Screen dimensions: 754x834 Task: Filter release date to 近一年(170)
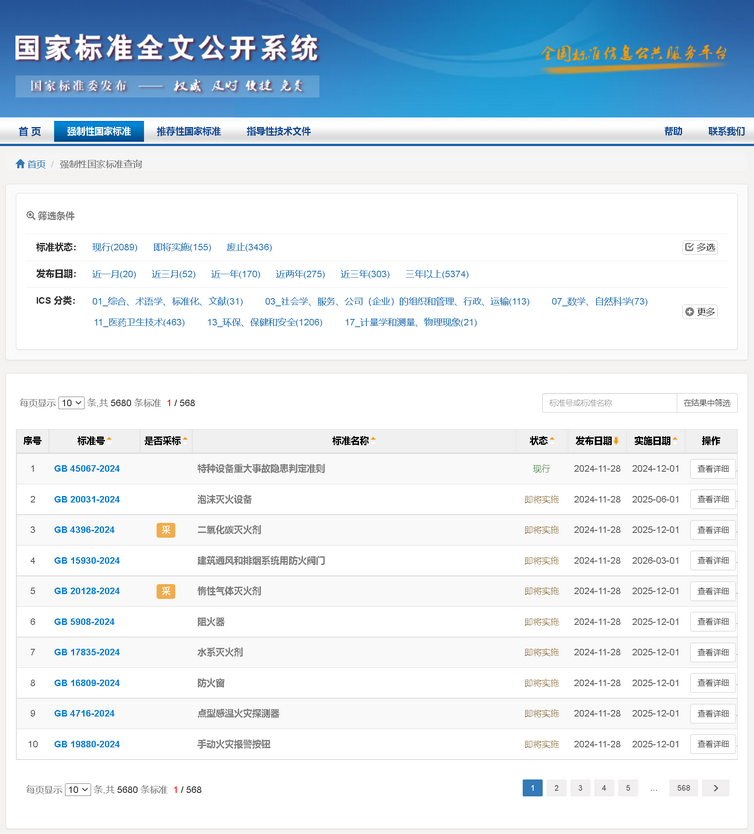point(235,274)
